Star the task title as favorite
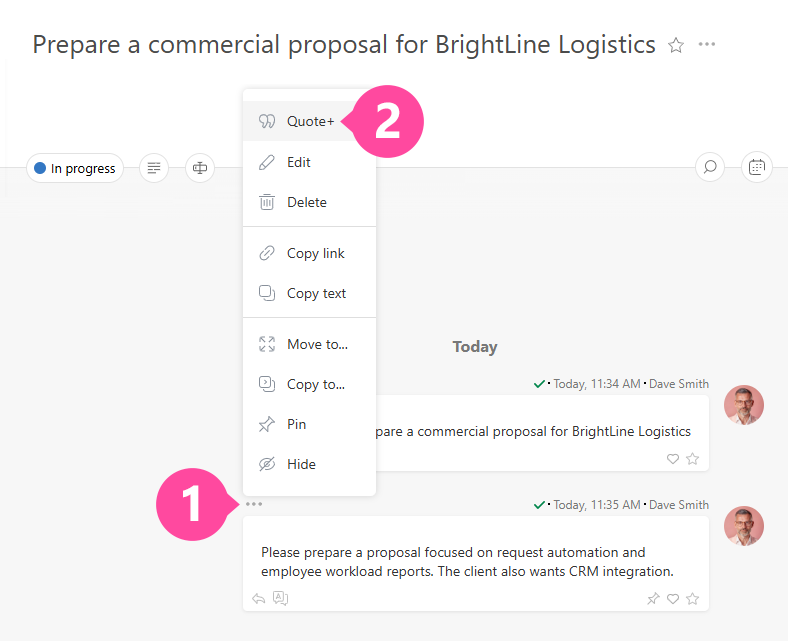This screenshot has width=788, height=641. click(x=676, y=45)
